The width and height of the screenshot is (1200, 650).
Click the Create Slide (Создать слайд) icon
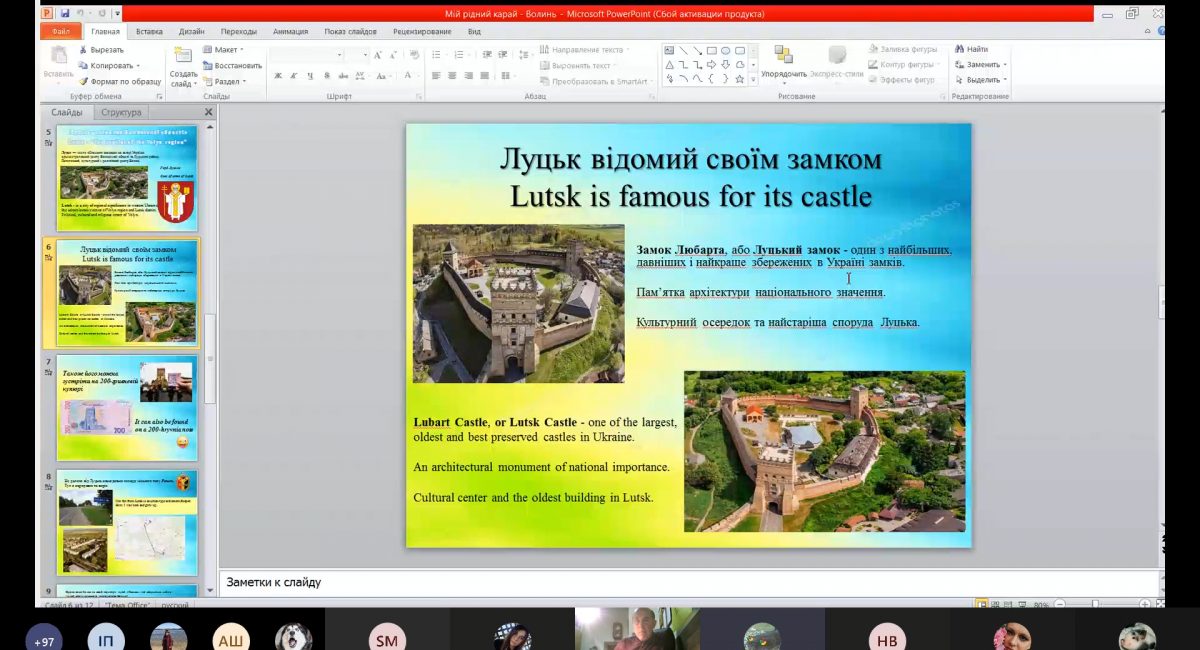pos(183,56)
